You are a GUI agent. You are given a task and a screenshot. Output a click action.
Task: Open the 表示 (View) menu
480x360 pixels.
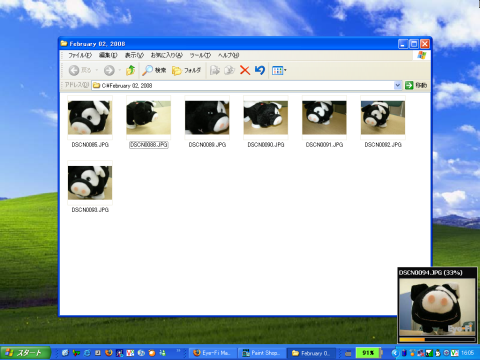click(134, 55)
